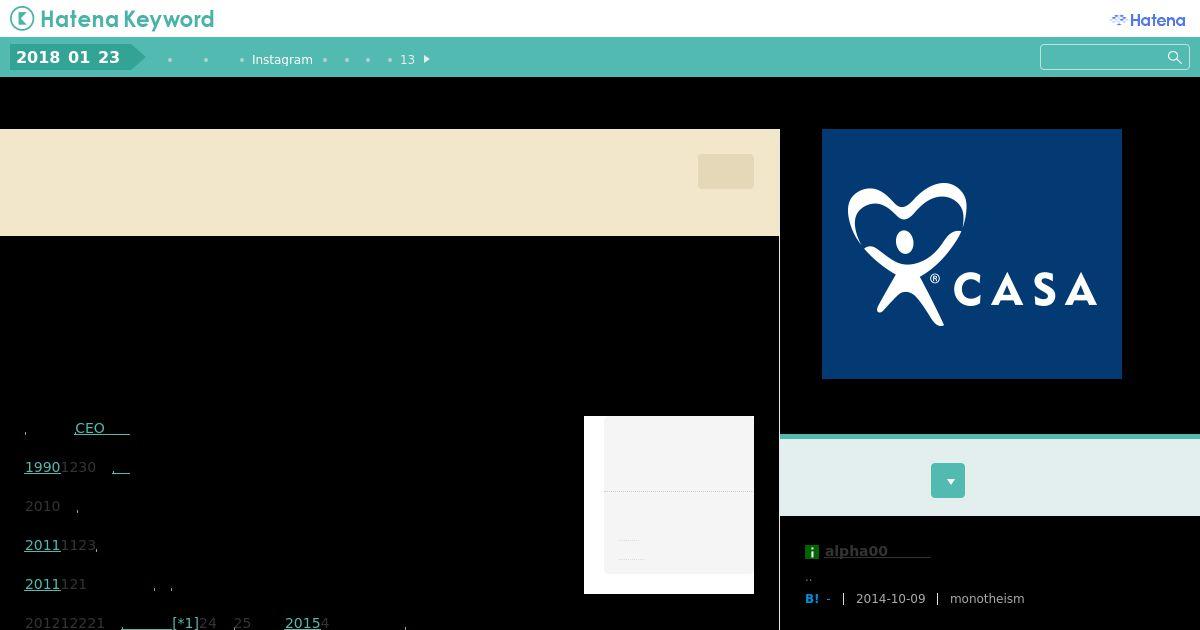Image resolution: width=1200 pixels, height=630 pixels.
Task: Advance trending keywords with arrow
Action: point(427,59)
